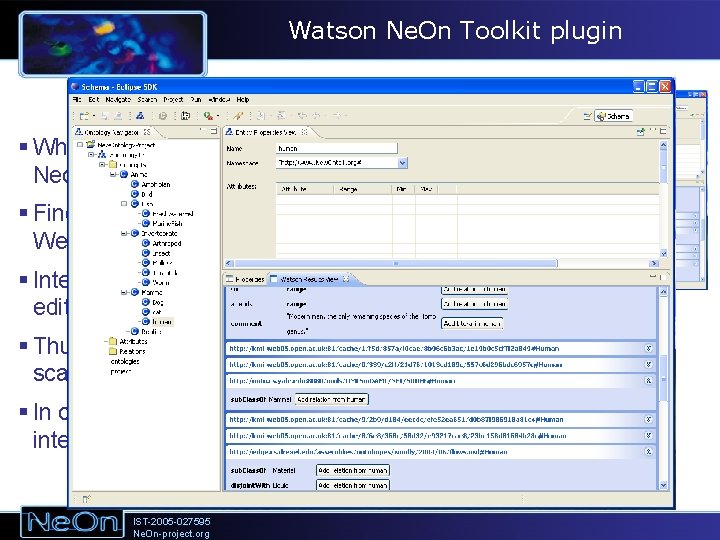Collapse the ontology node under the project
720x540 pixels.
tap(91, 155)
